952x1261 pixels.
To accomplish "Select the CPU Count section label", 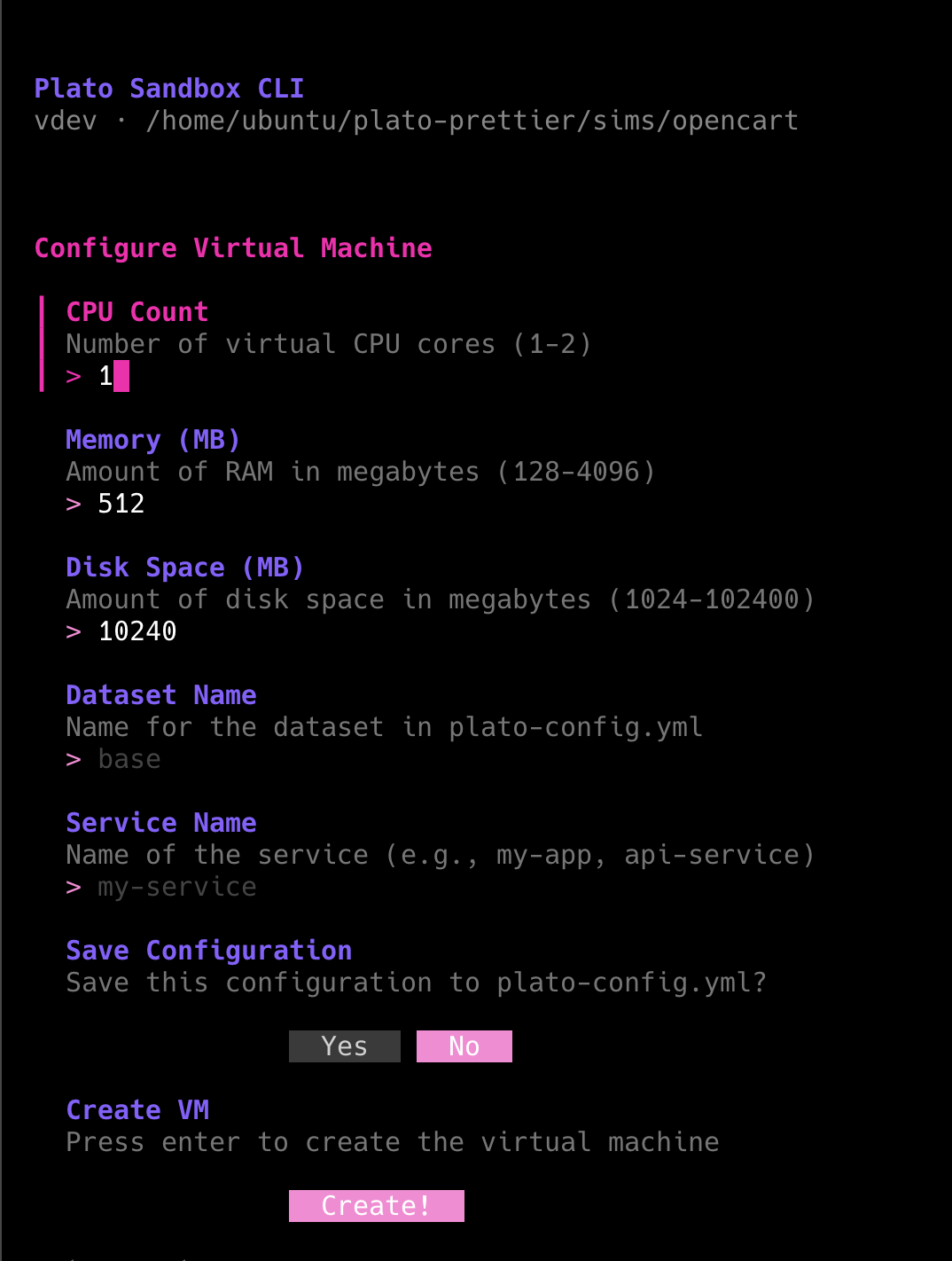I will tap(137, 312).
